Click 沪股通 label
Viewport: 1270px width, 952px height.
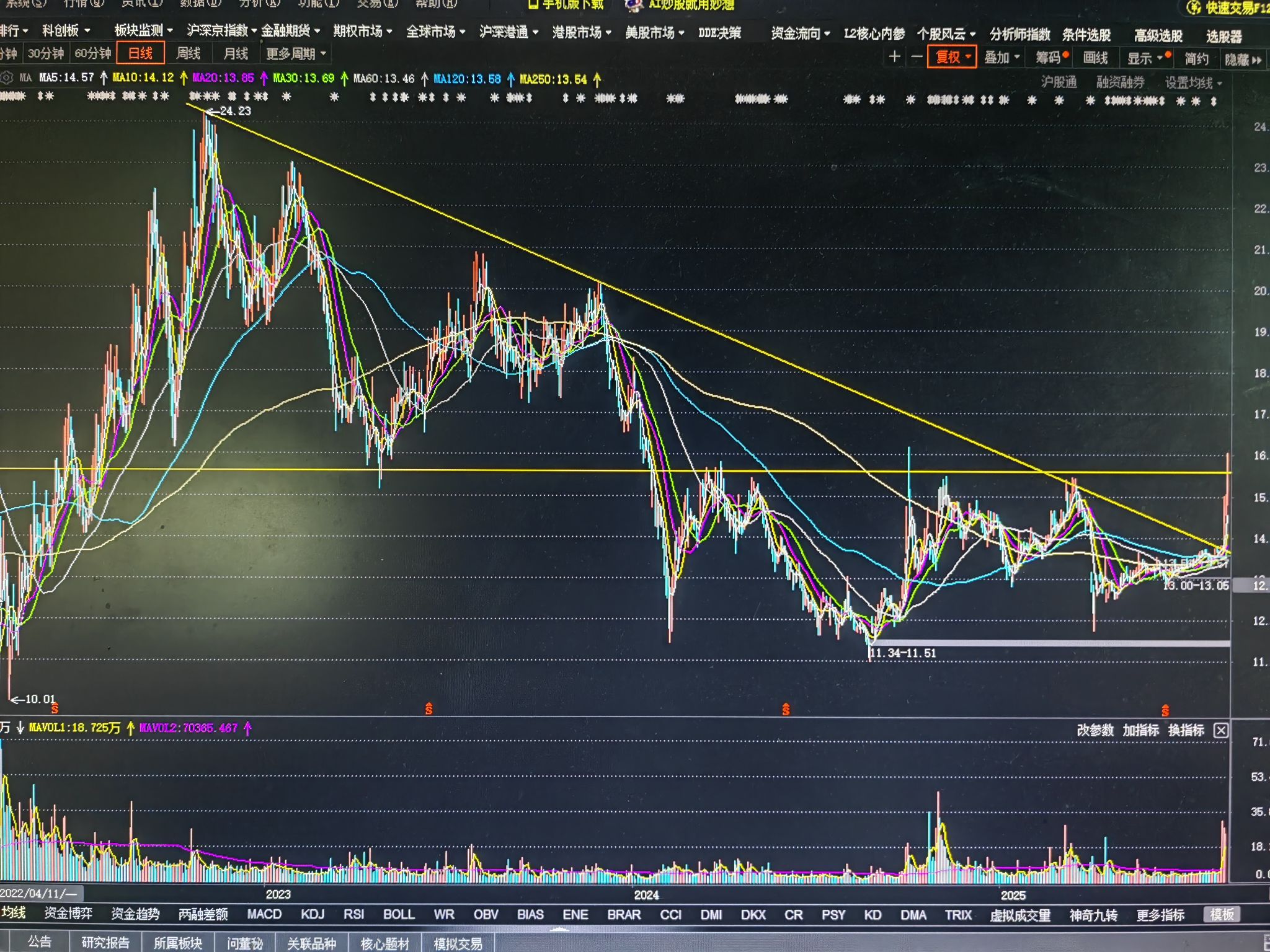1059,82
